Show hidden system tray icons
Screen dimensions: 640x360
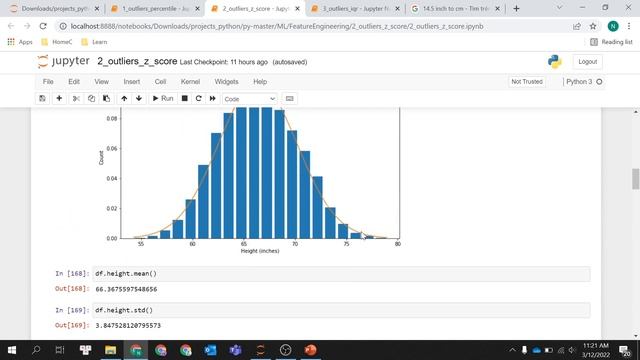512,350
